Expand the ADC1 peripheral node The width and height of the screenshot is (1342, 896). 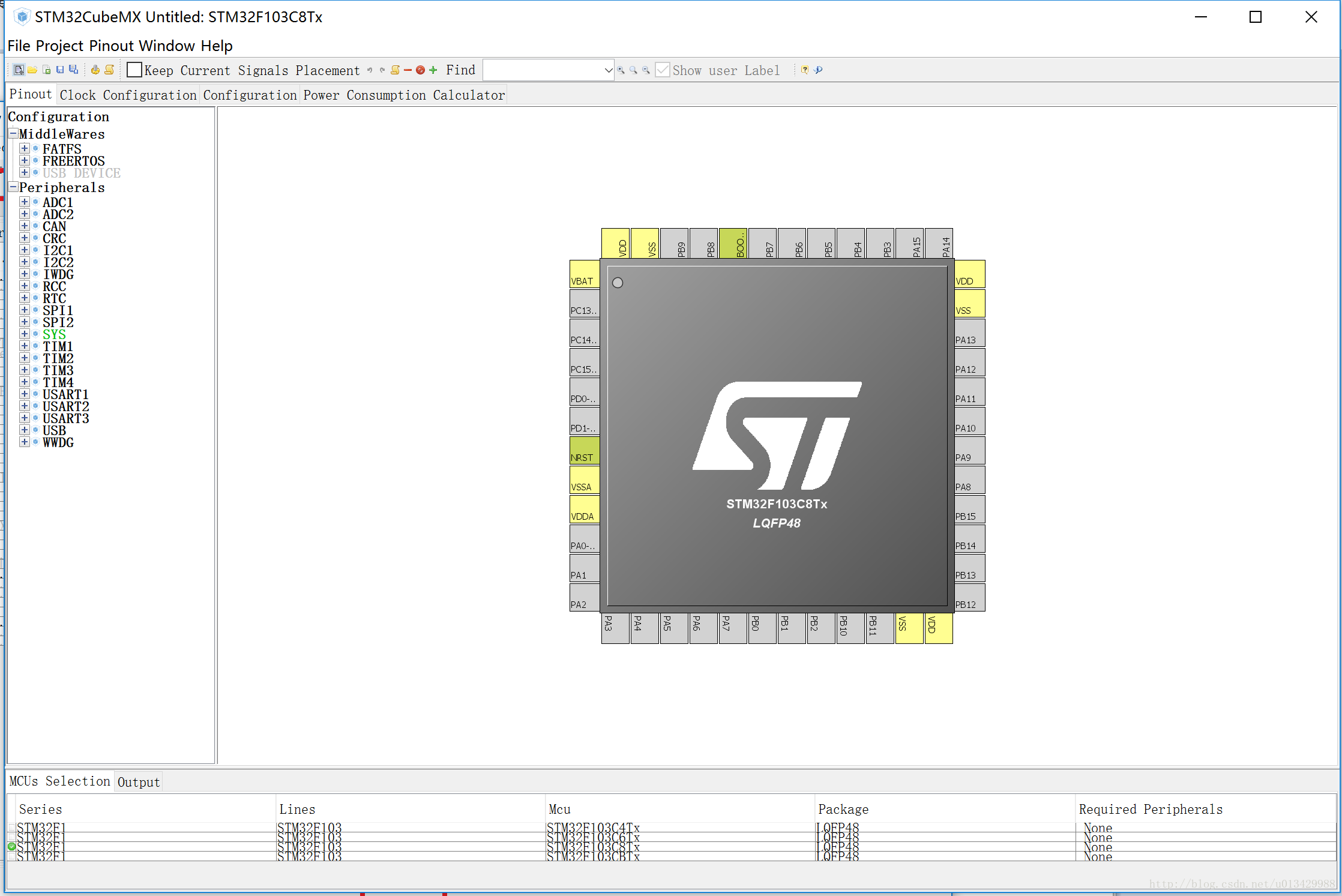tap(25, 202)
